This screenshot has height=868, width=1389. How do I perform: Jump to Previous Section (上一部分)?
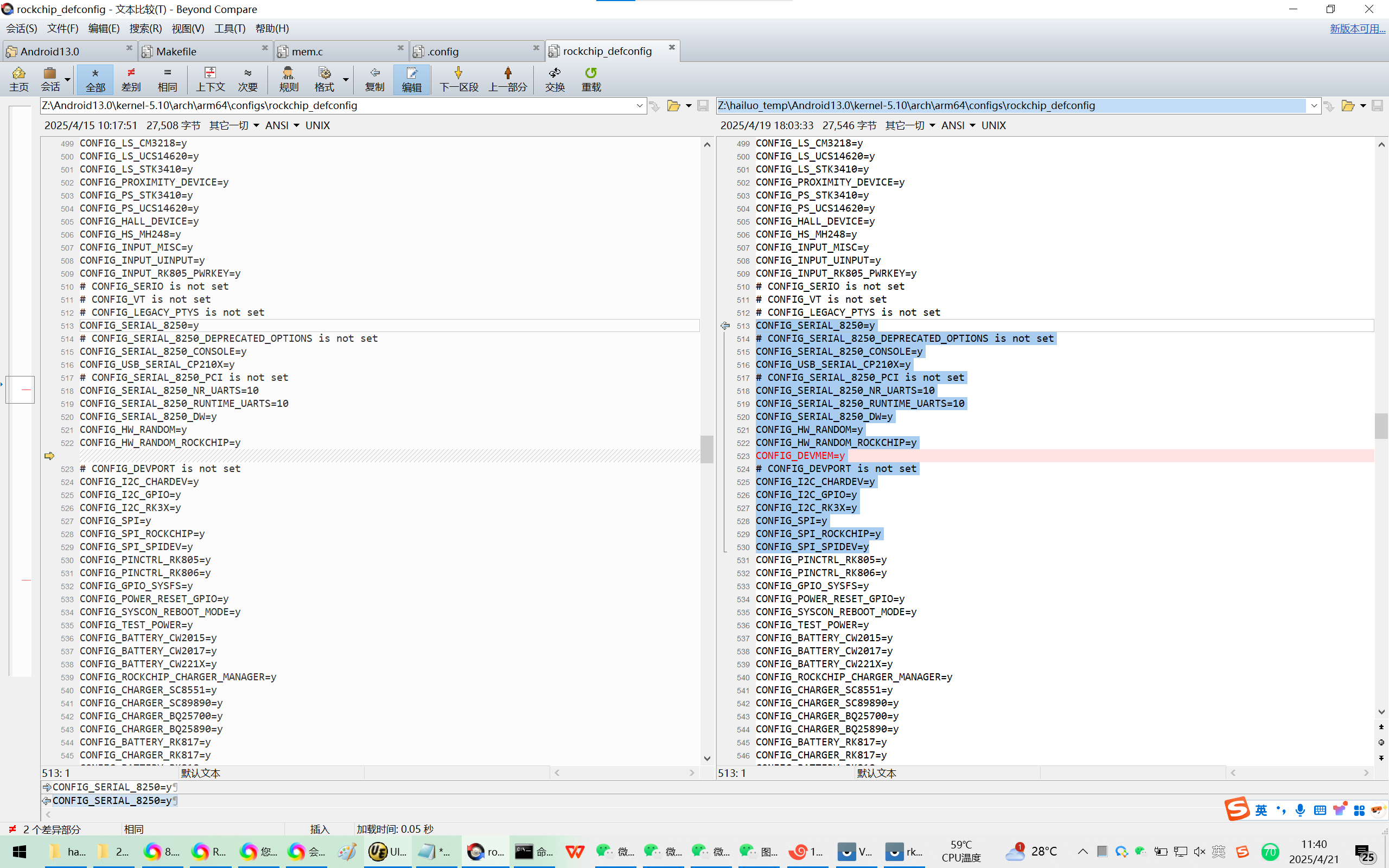coord(507,79)
